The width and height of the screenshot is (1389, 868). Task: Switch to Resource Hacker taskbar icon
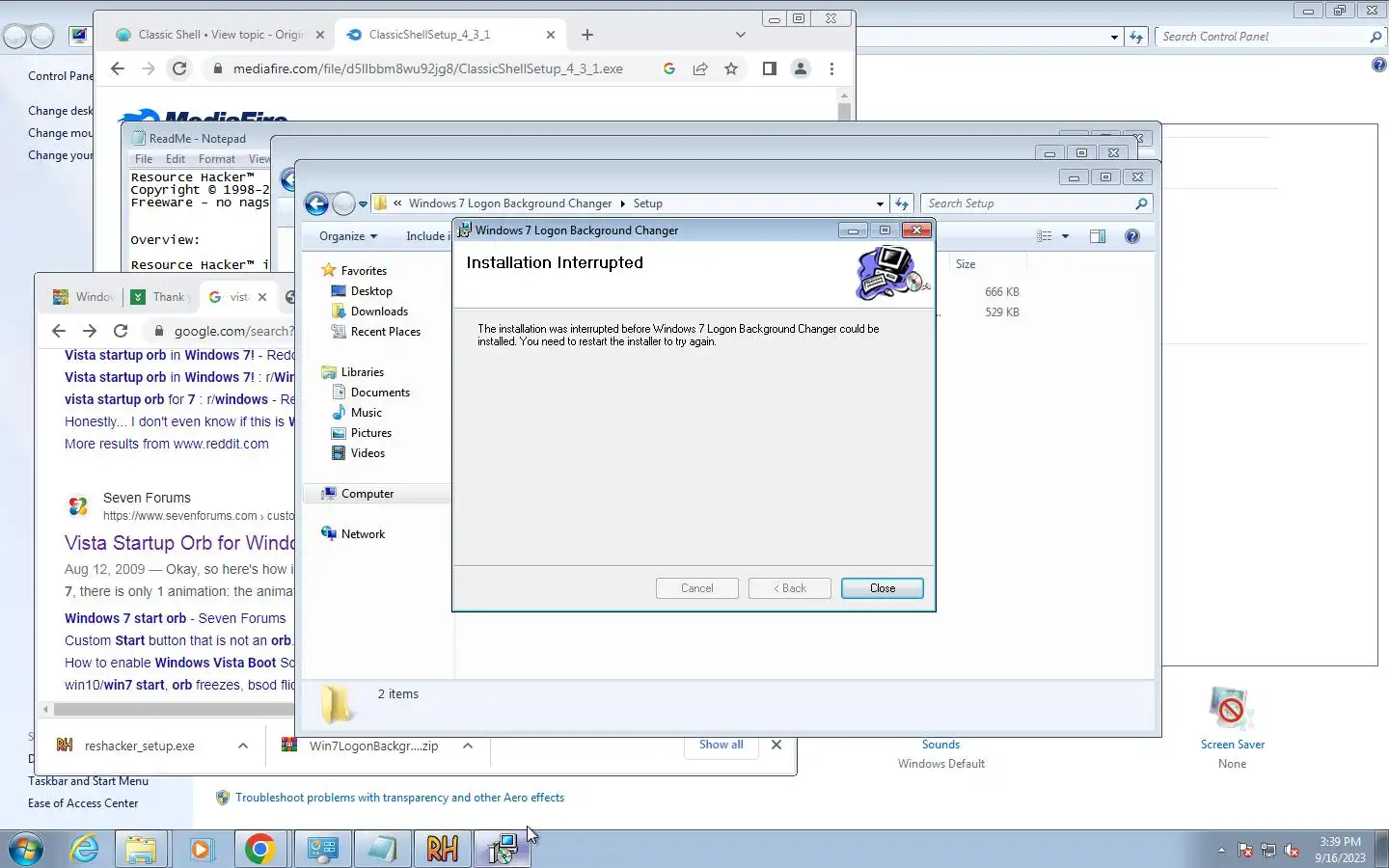coord(443,849)
